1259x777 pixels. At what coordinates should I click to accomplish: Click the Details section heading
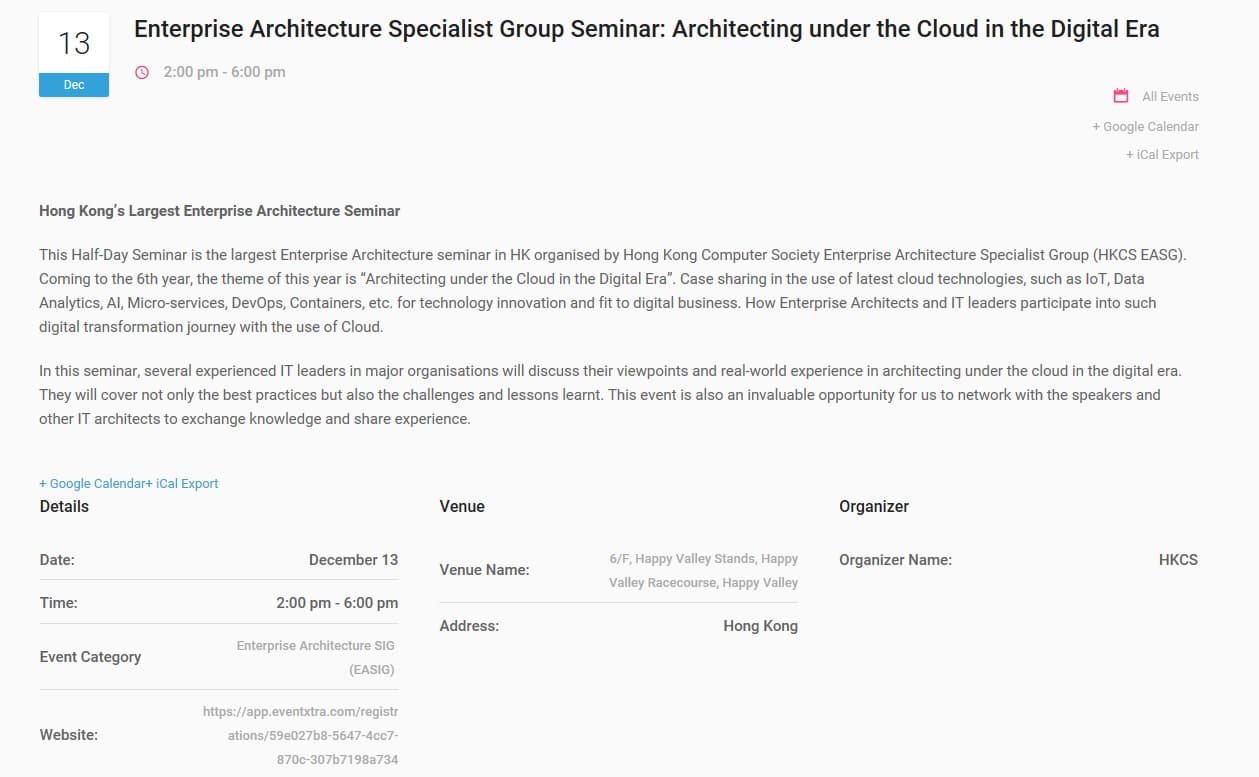[64, 507]
